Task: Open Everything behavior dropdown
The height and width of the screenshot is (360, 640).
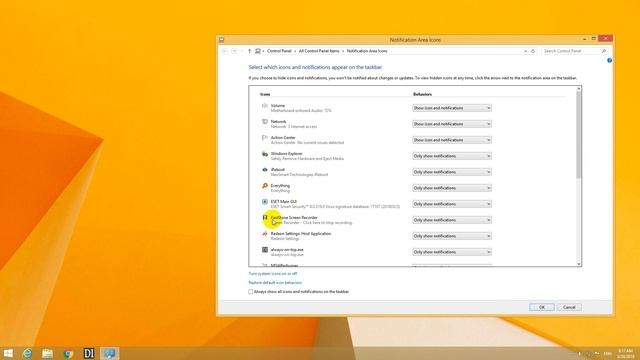Action: pyautogui.click(x=451, y=188)
